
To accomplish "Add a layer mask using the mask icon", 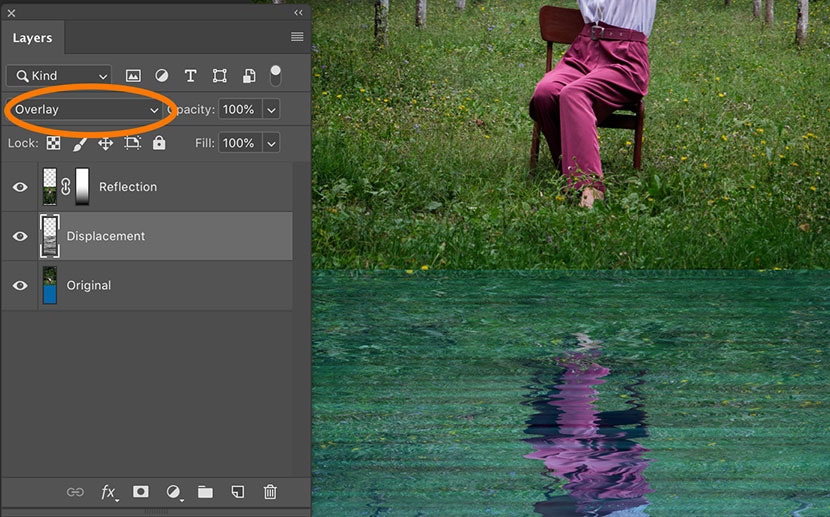I will pos(141,492).
